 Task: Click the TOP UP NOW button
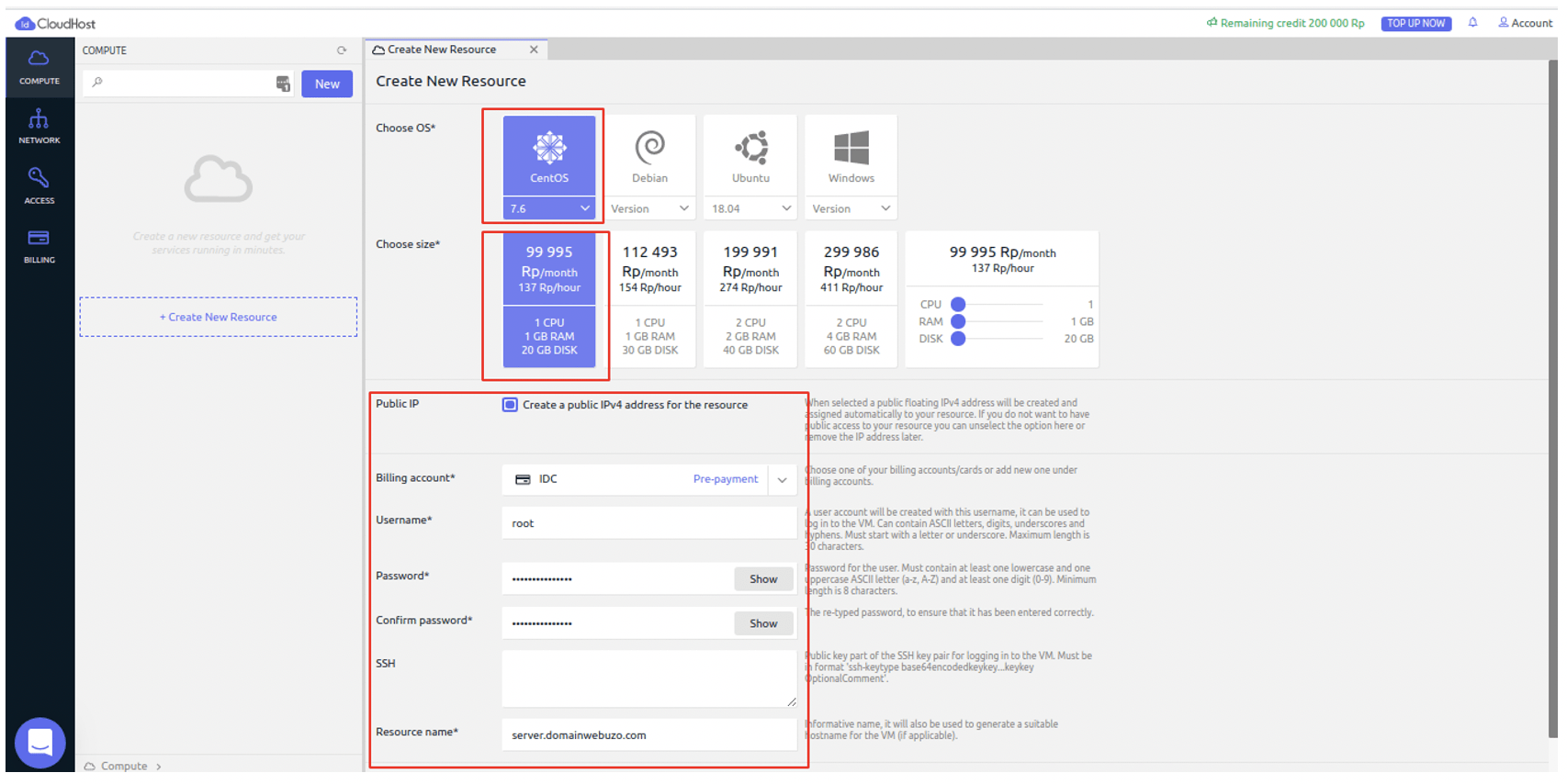(x=1415, y=24)
